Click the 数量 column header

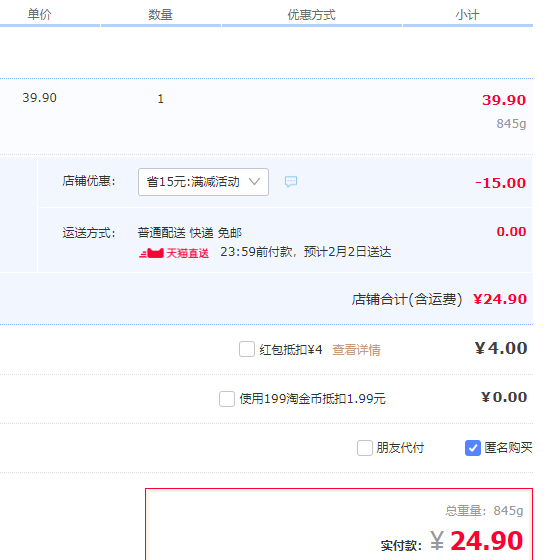coord(160,15)
